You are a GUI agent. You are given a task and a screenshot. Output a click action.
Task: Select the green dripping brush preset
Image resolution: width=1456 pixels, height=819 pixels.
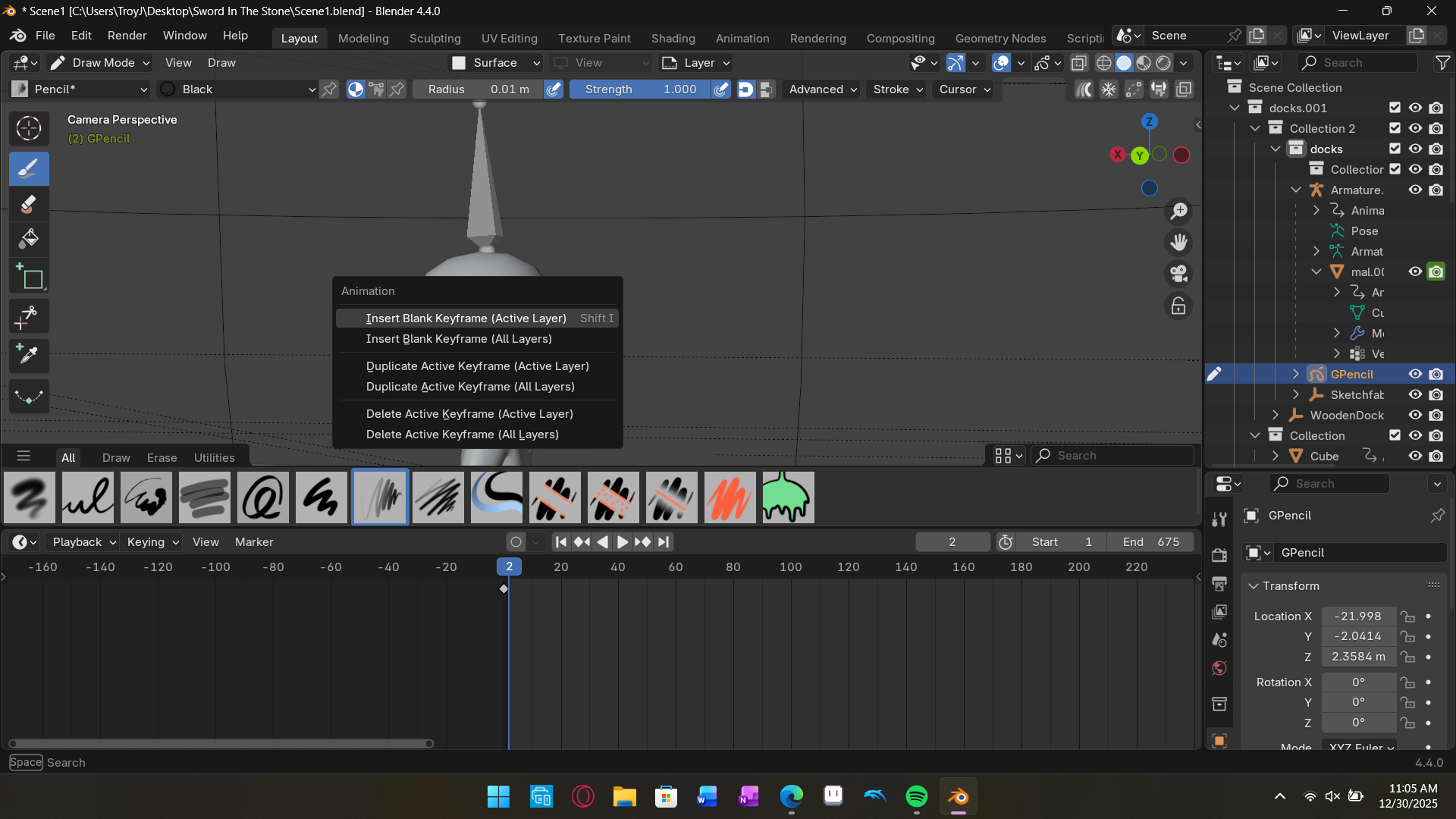coord(788,497)
